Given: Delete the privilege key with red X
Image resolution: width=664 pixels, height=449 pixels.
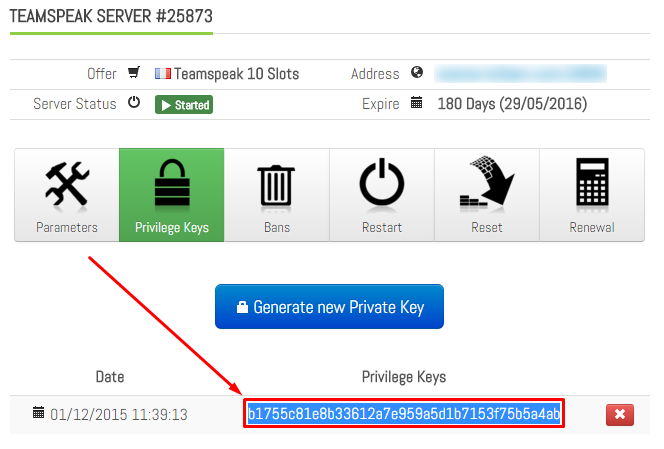Looking at the screenshot, I should tap(620, 414).
